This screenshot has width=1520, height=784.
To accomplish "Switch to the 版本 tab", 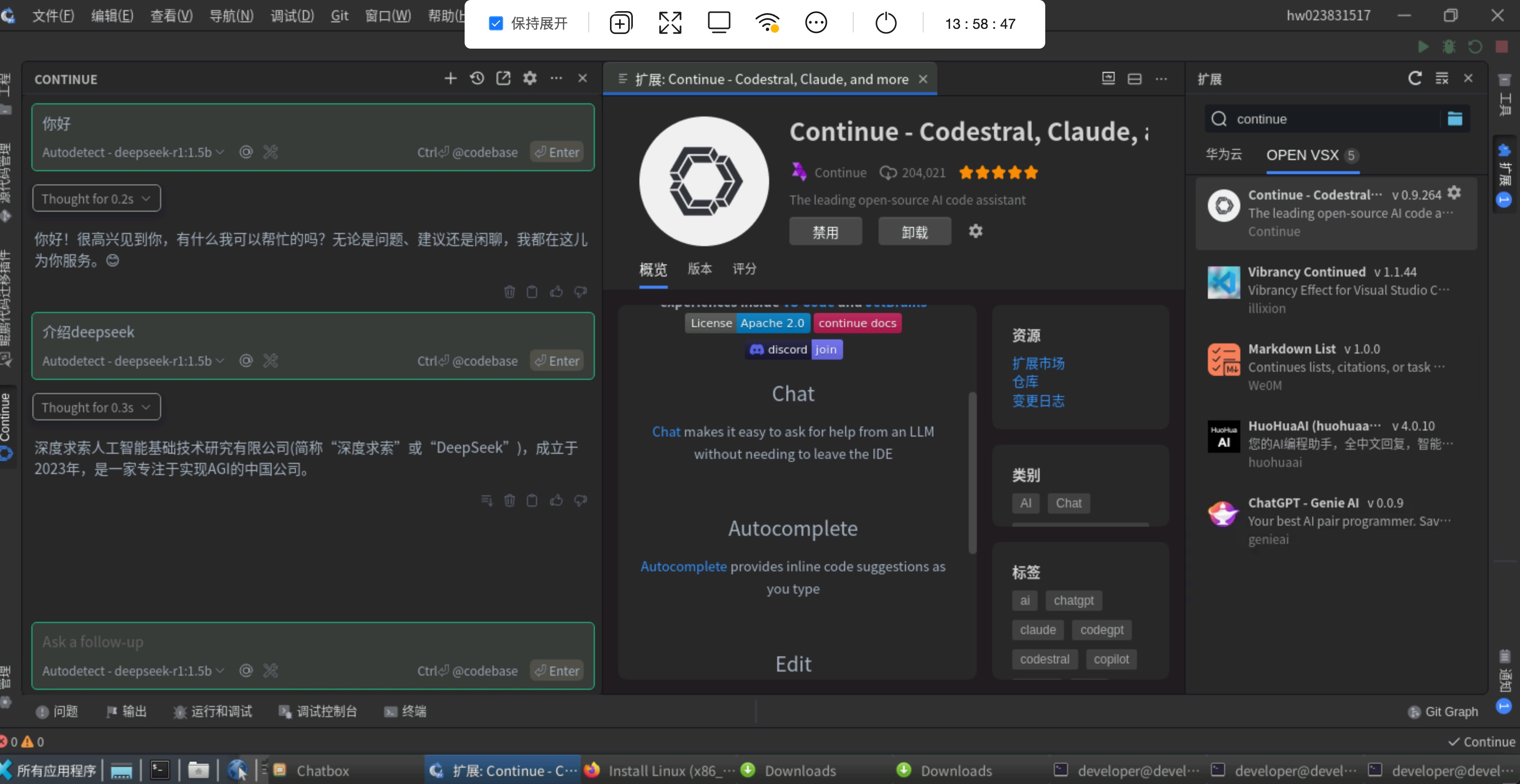I will [699, 269].
